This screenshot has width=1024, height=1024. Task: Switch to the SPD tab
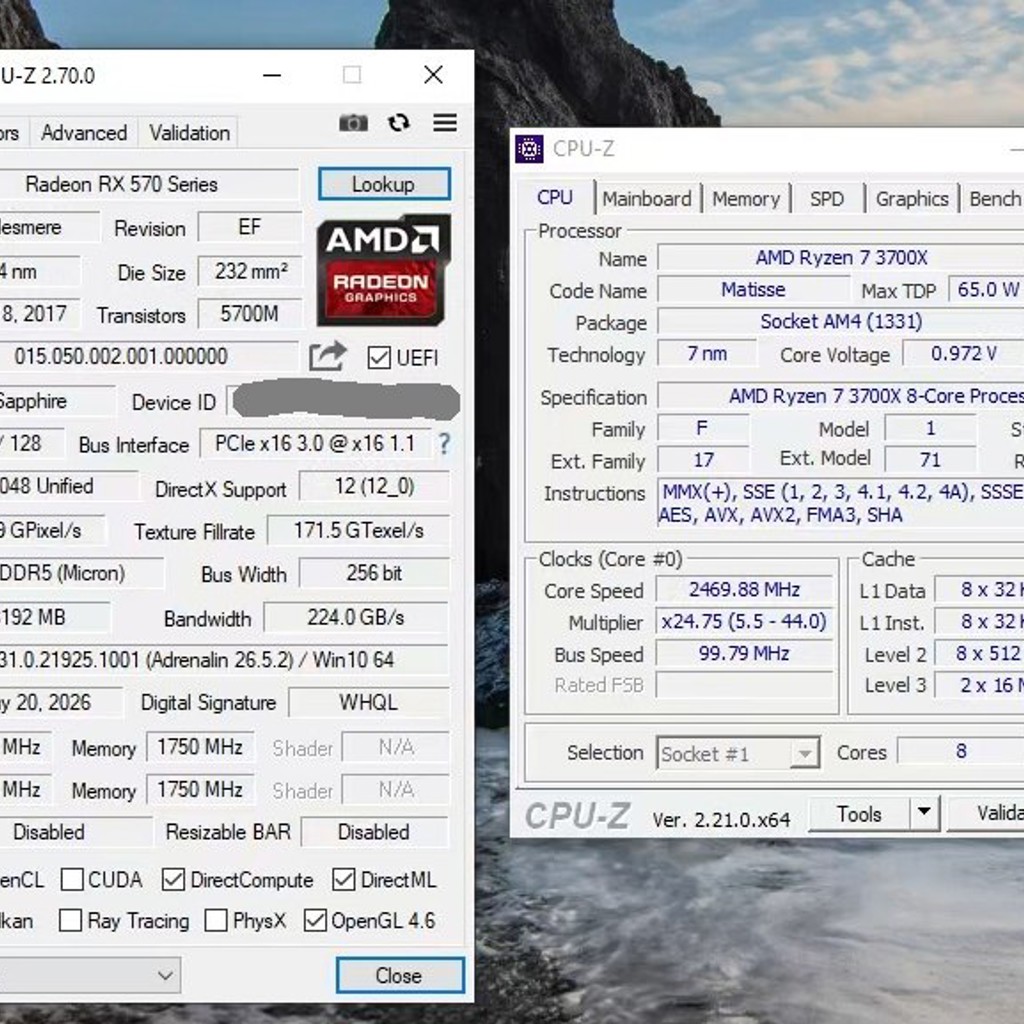tap(827, 199)
